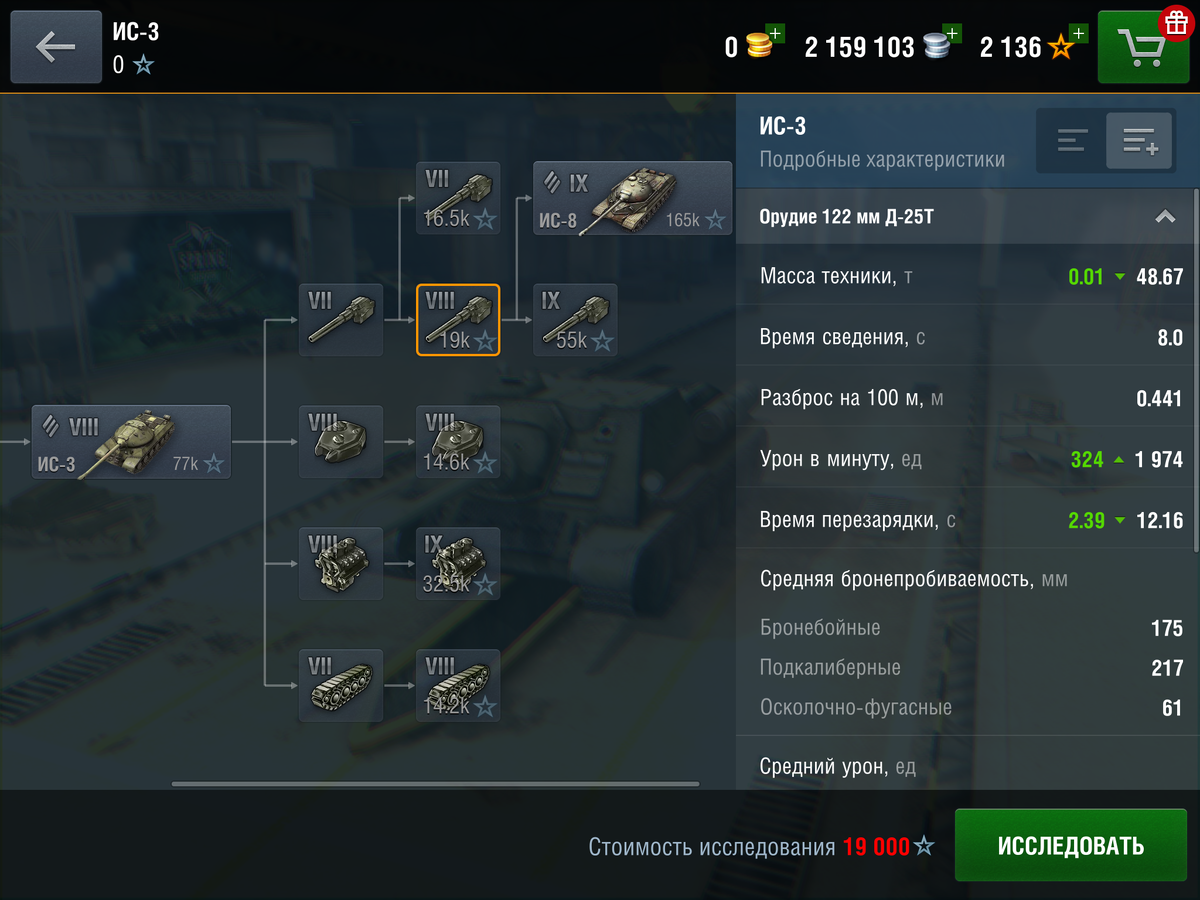Collapse the Орудие 122 мм Д-25Т section

coord(1165,217)
